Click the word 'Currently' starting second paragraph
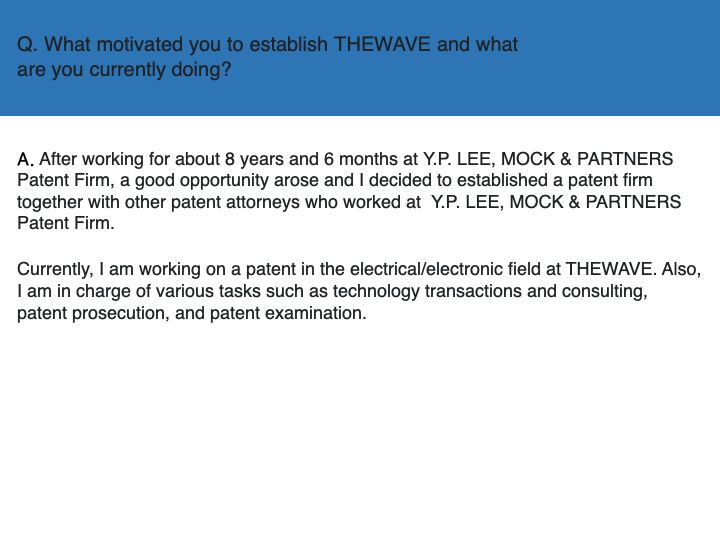This screenshot has height=540, width=720. tap(55, 269)
